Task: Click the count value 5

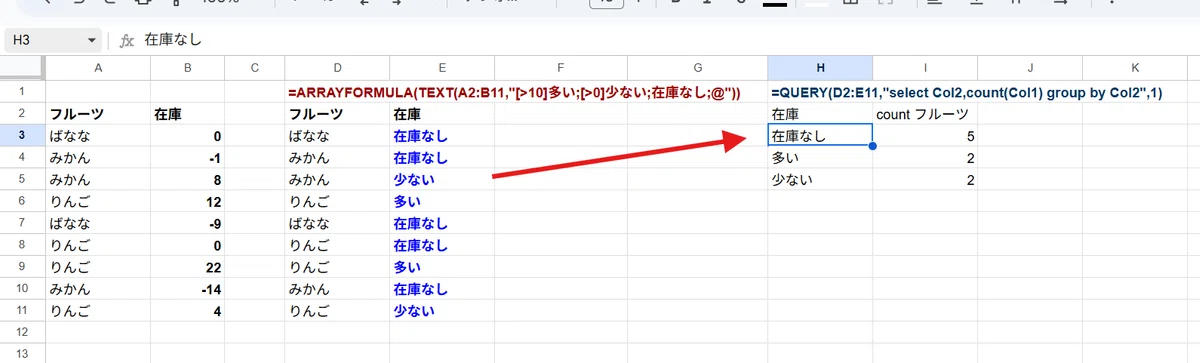Action: click(x=925, y=136)
